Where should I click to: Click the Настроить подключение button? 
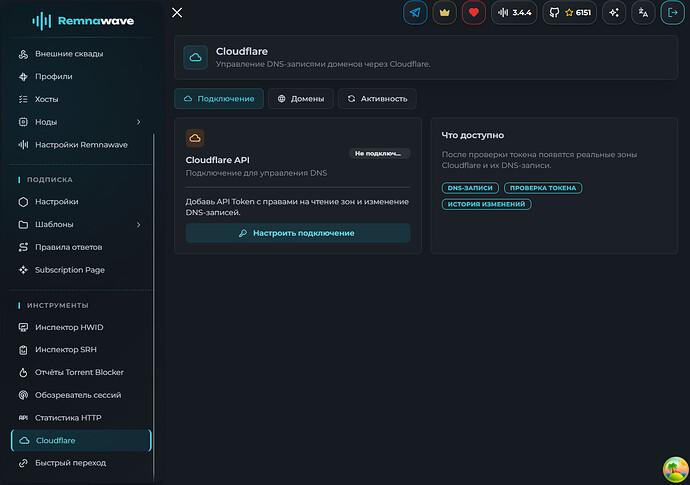(298, 233)
